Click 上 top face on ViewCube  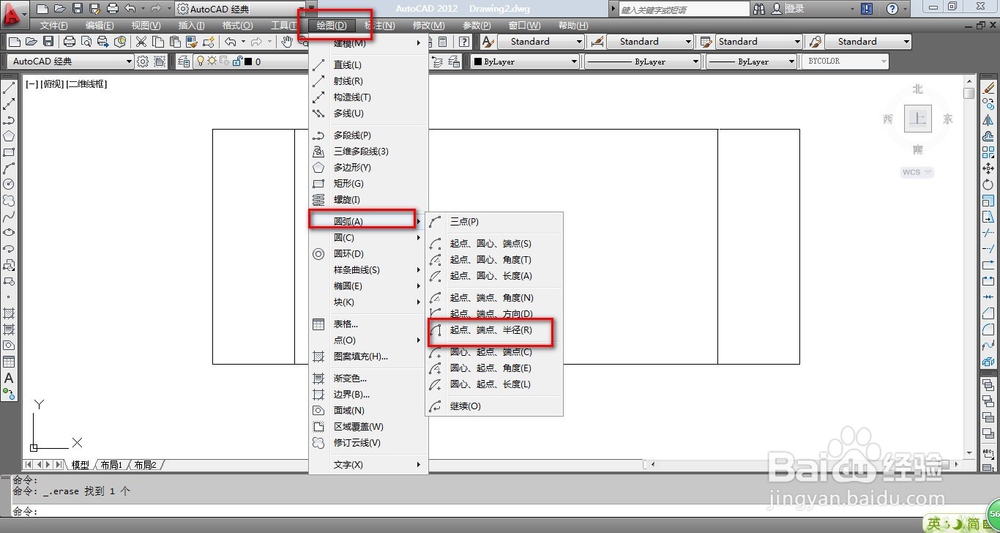pos(917,119)
